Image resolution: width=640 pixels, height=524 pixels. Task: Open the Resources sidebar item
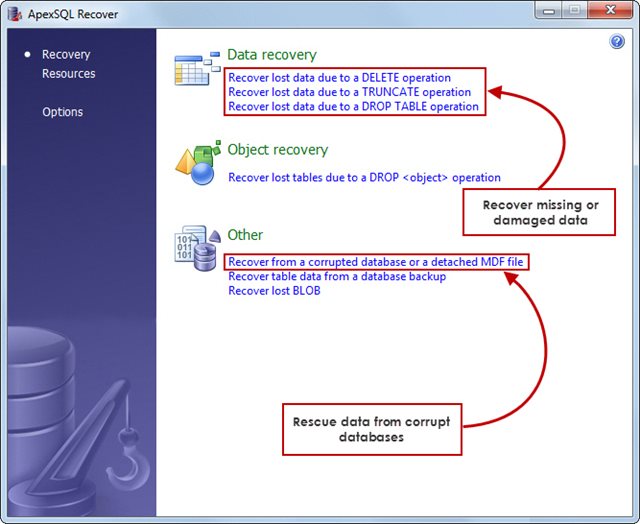coord(69,73)
